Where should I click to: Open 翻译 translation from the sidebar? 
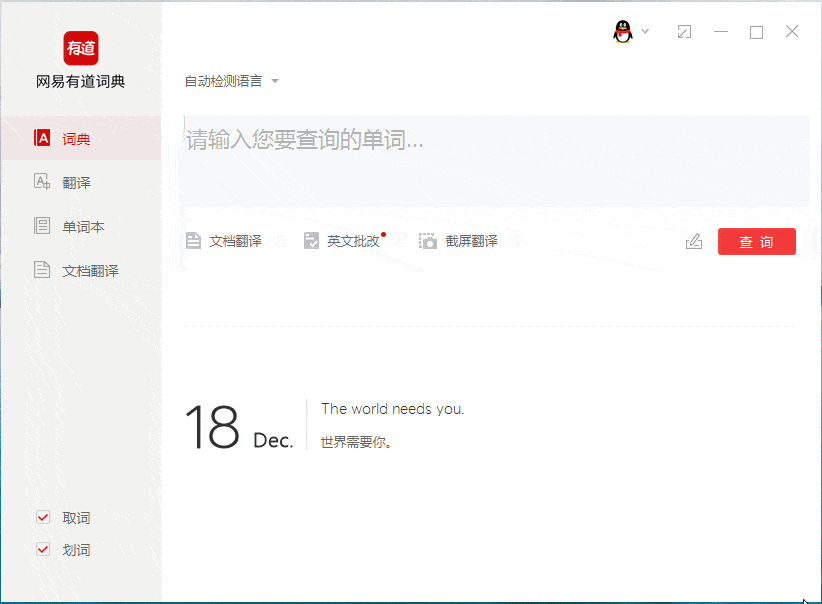[42, 182]
